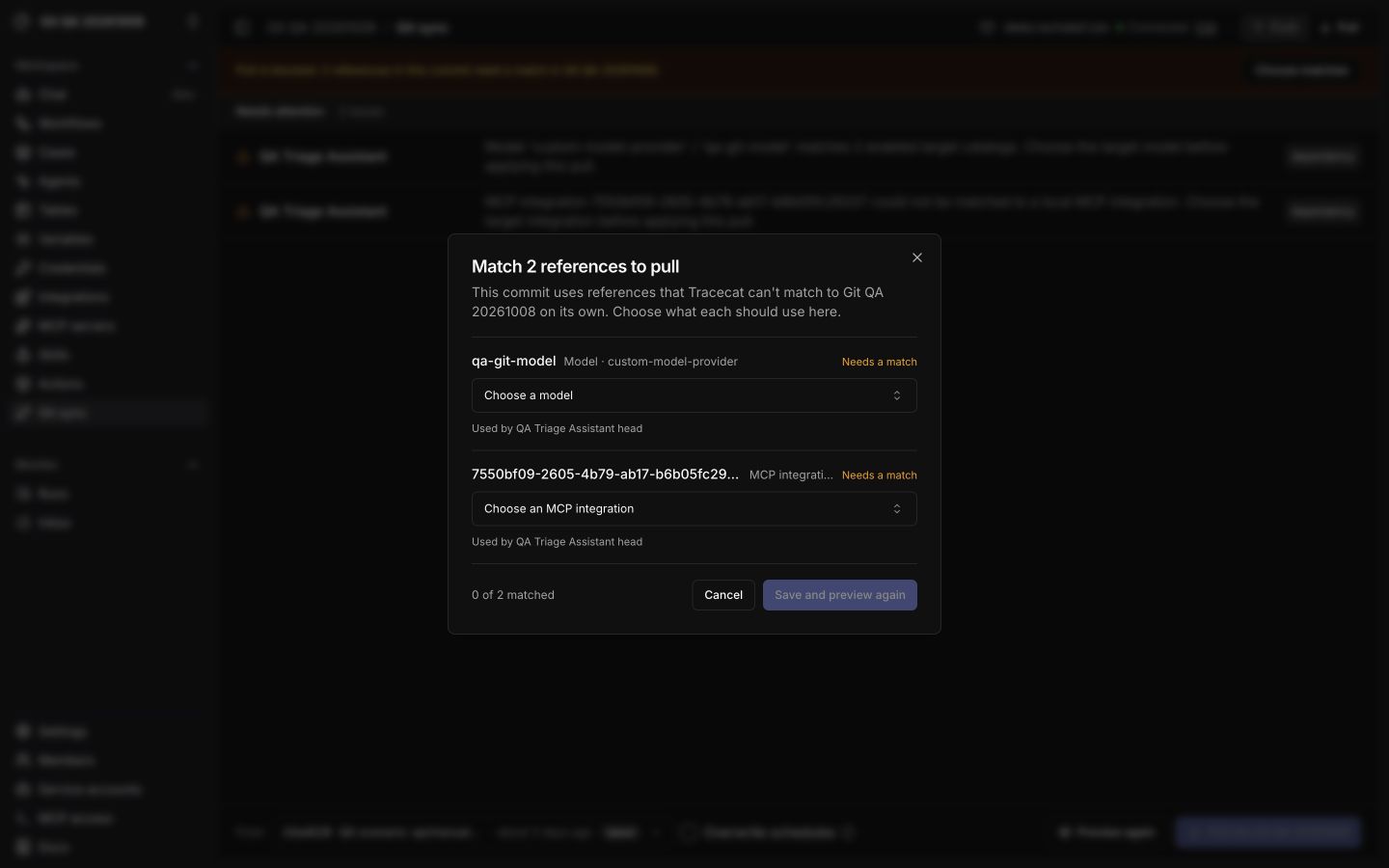Expand the "Choose an MCP integration" dropdown
Image resolution: width=1389 pixels, height=868 pixels.
pyautogui.click(x=694, y=509)
